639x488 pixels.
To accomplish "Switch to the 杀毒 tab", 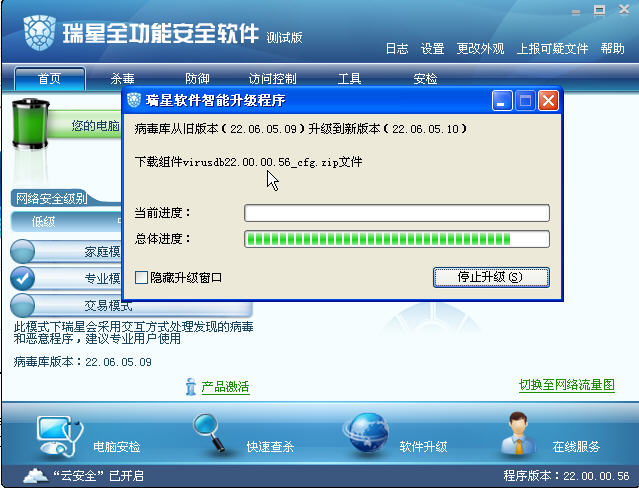I will (122, 78).
